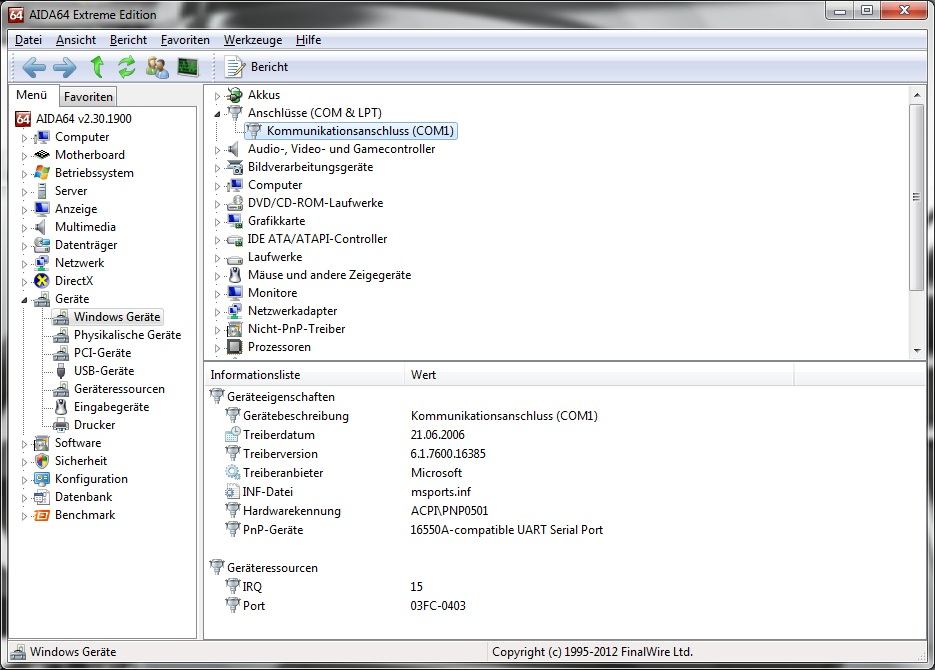Viewport: 935px width, 670px height.
Task: Collapse the Geräte node in left menu
Action: pos(24,300)
